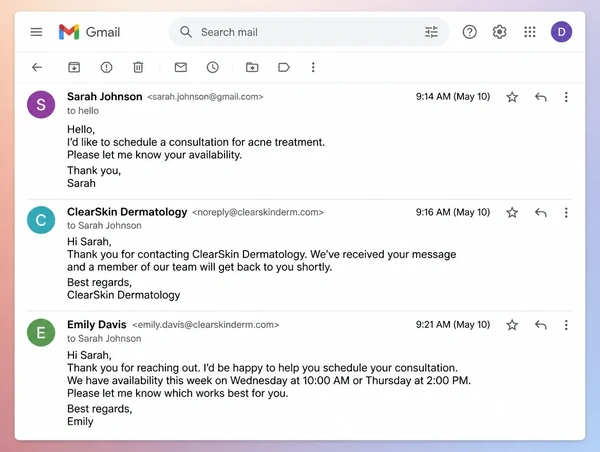Click ClearSkin Dermatology's teal C avatar
This screenshot has width=600, height=452.
(41, 220)
